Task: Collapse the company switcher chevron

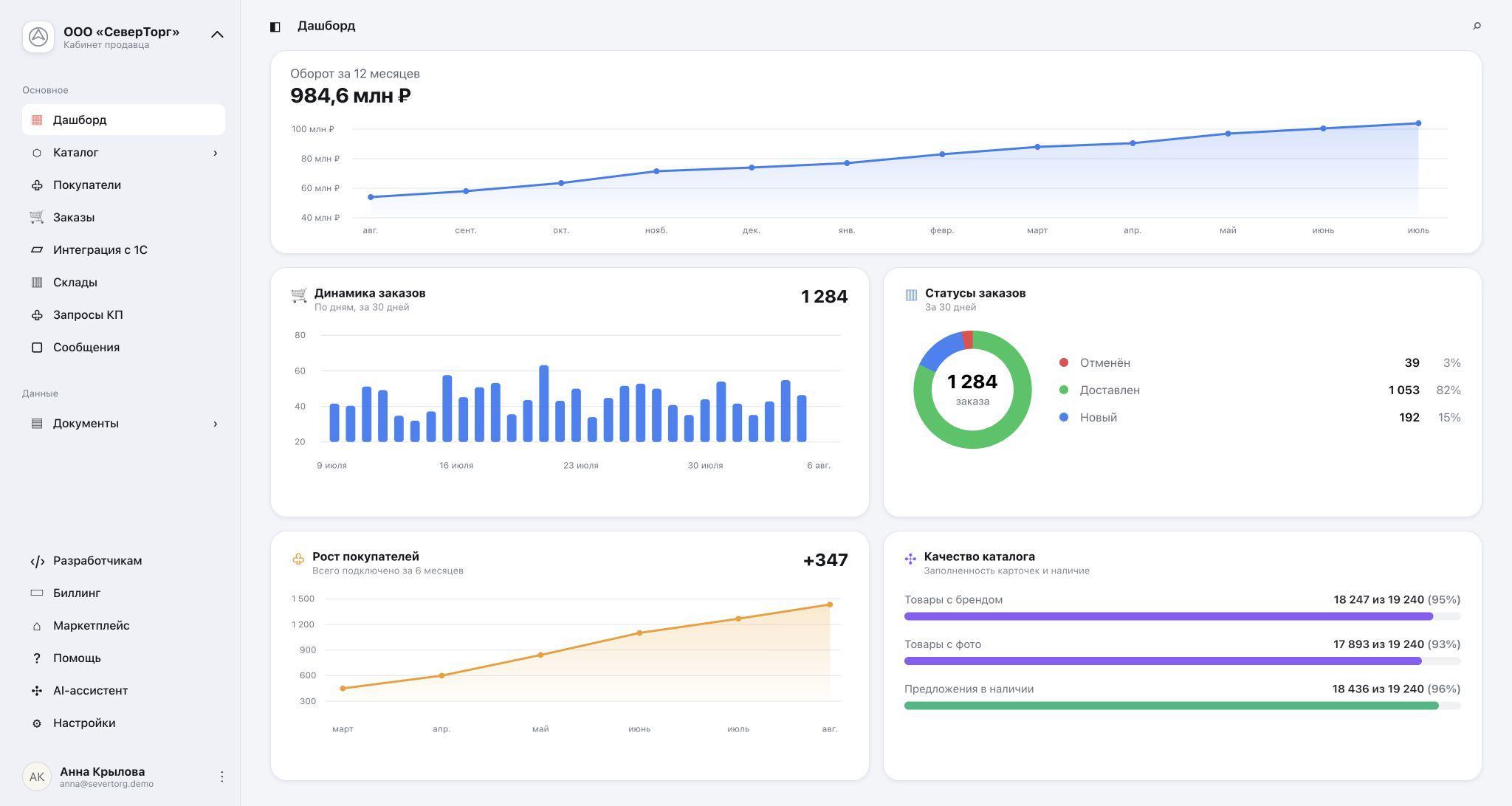Action: click(x=217, y=35)
